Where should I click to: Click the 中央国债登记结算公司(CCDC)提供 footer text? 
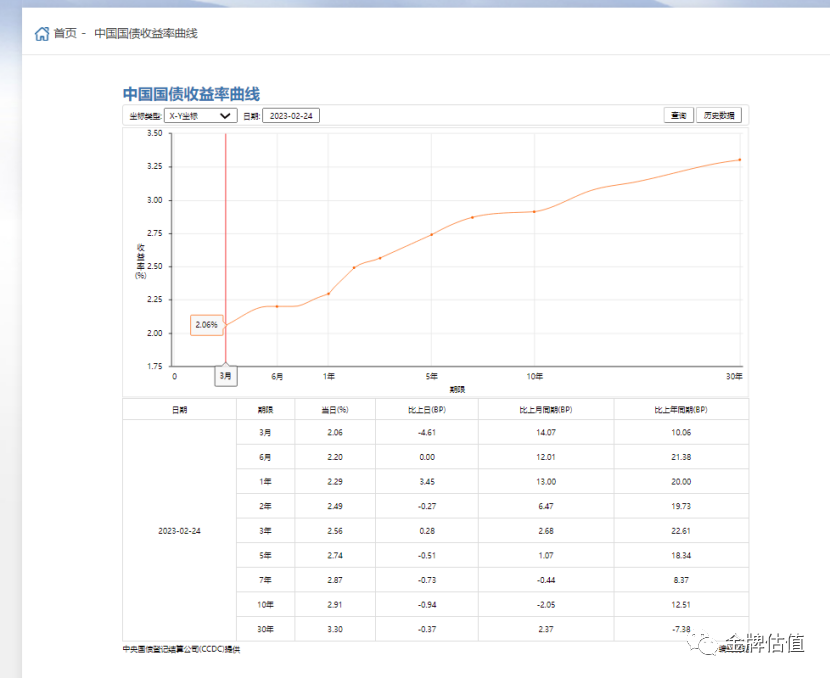(x=181, y=649)
